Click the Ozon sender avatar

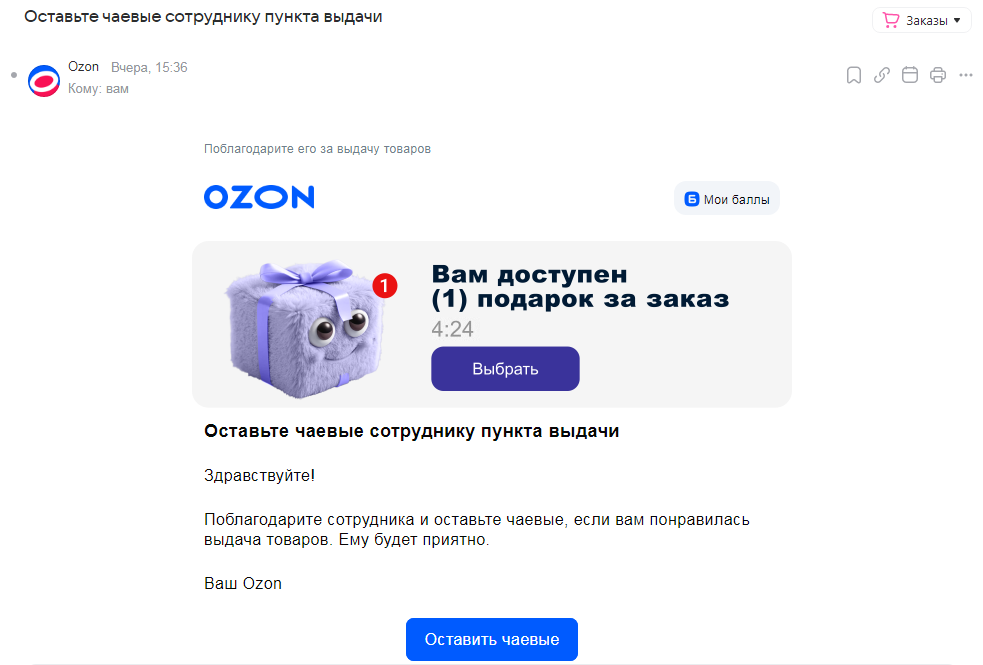[x=44, y=80]
